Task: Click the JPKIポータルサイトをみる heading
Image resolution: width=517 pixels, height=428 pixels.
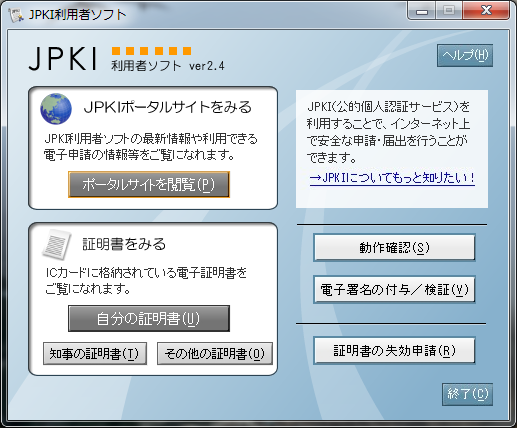Action: [x=168, y=108]
